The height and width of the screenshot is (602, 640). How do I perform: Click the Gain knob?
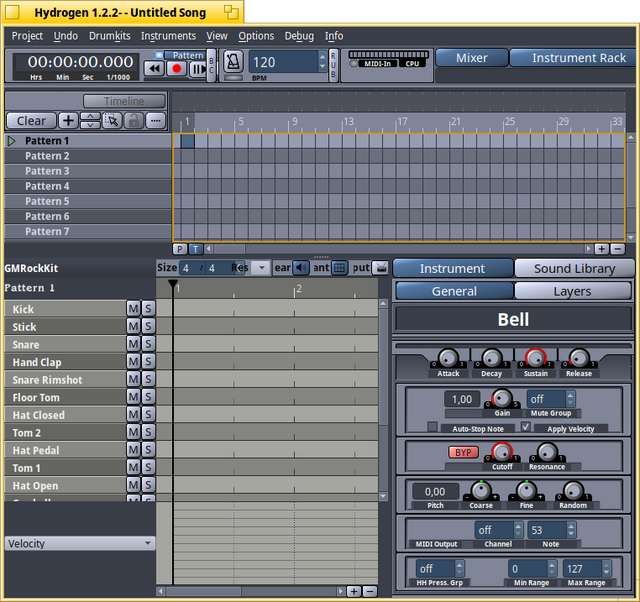coord(502,398)
